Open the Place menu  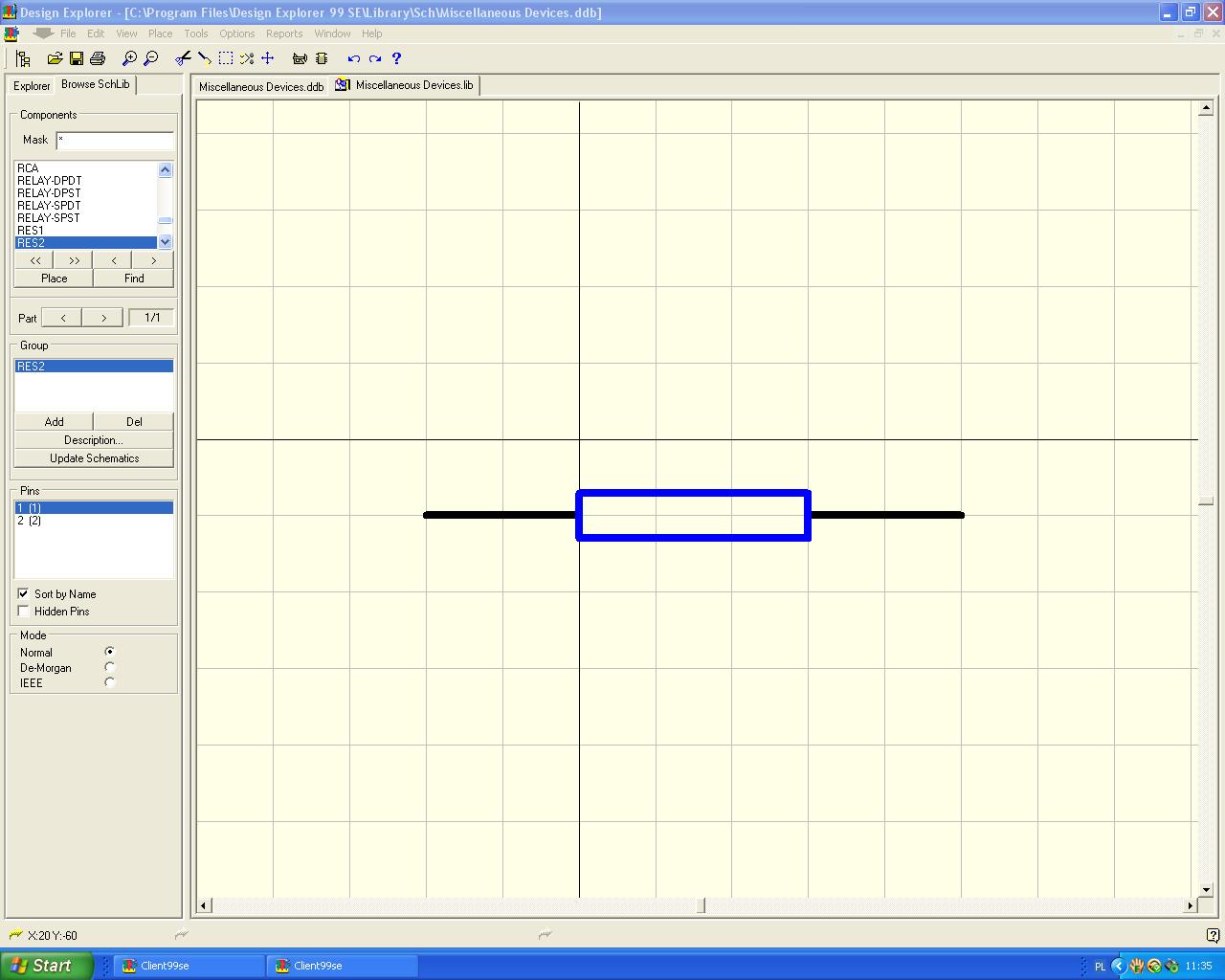pos(160,33)
